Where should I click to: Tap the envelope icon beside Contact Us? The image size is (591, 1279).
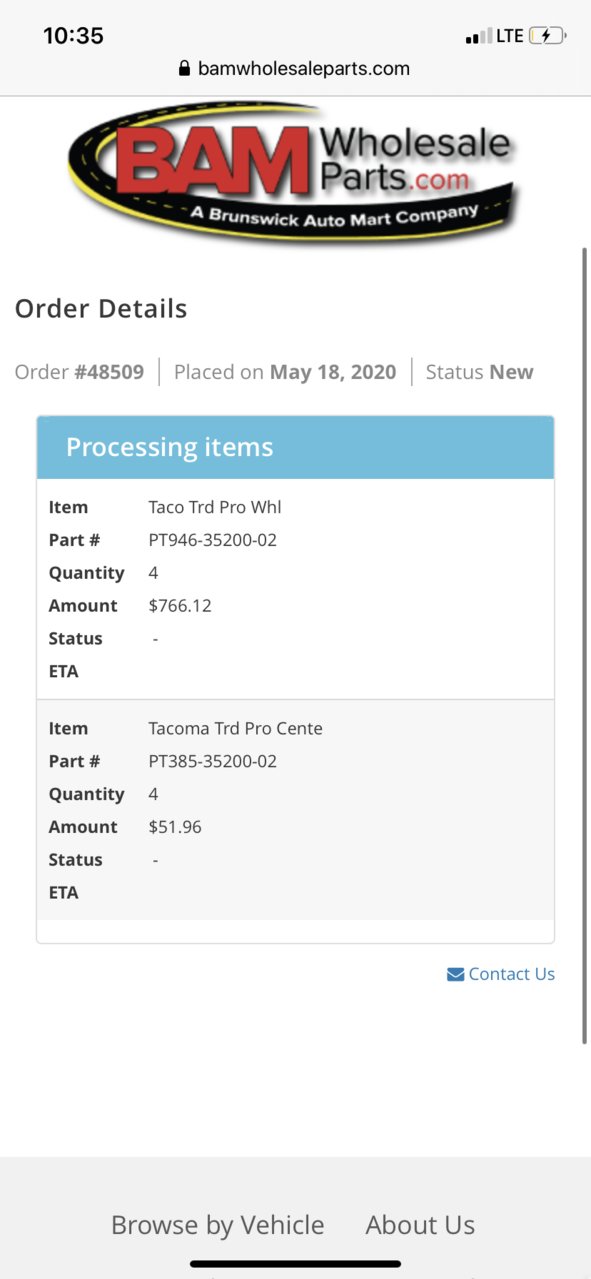[455, 974]
